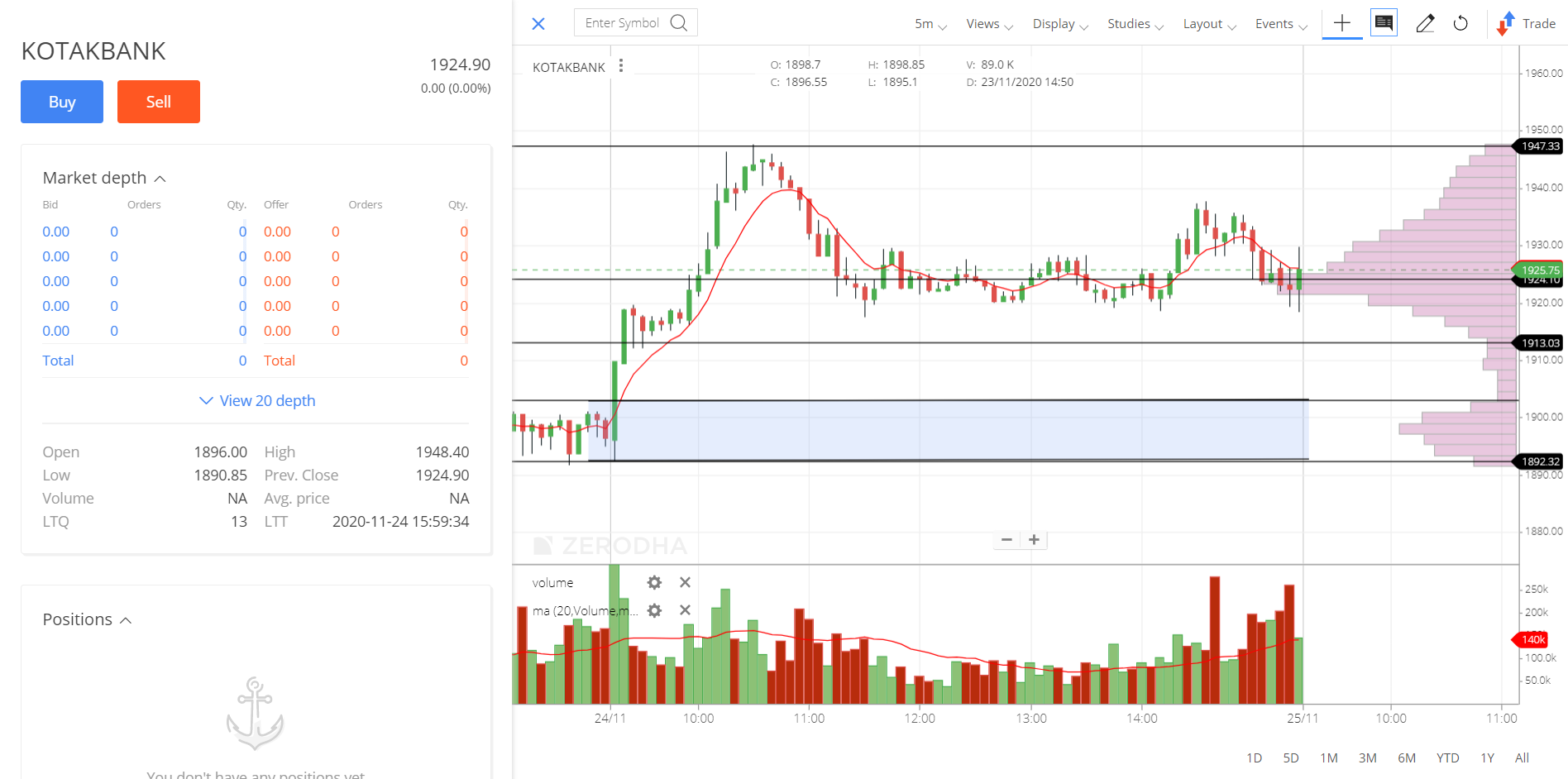Click the Total offer label
The image size is (1568, 779).
(x=280, y=361)
